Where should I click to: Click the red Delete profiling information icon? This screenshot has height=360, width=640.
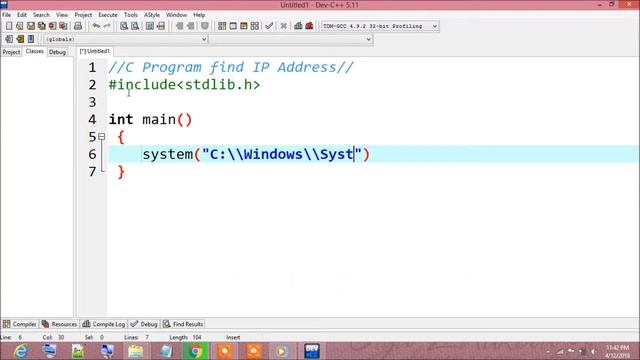309,26
